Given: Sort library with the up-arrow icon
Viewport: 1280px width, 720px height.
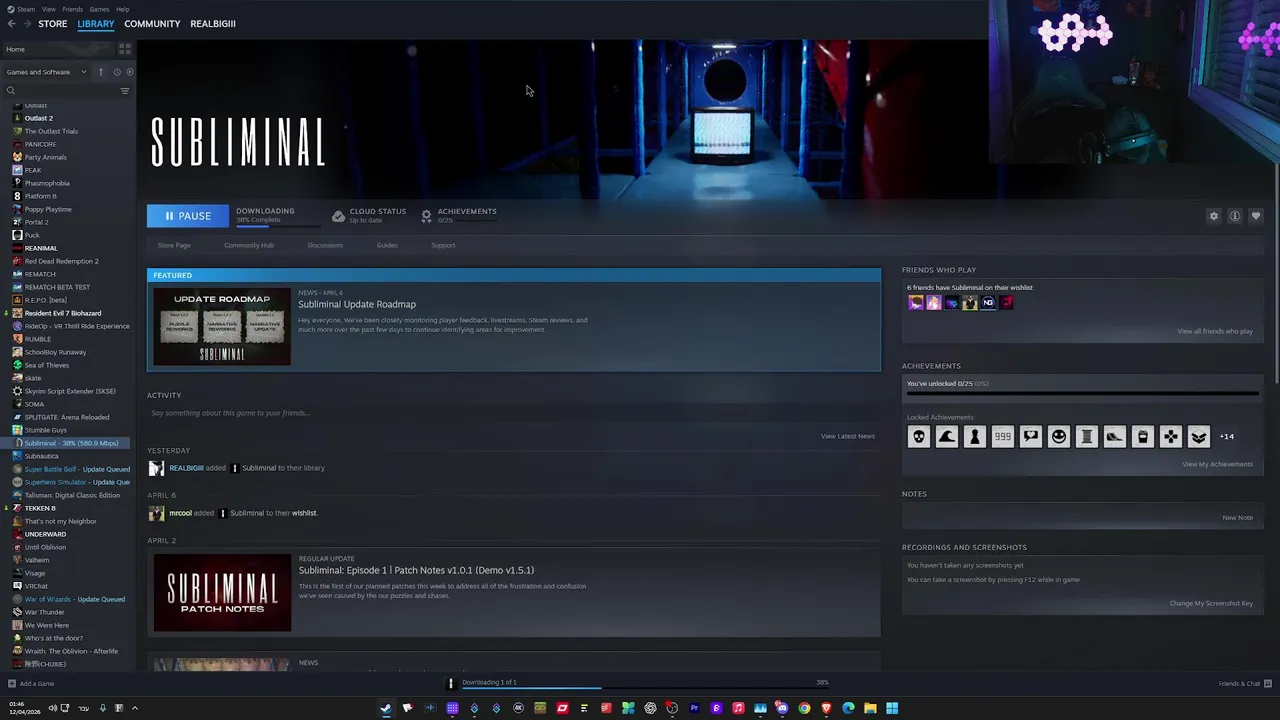Looking at the screenshot, I should 100,72.
